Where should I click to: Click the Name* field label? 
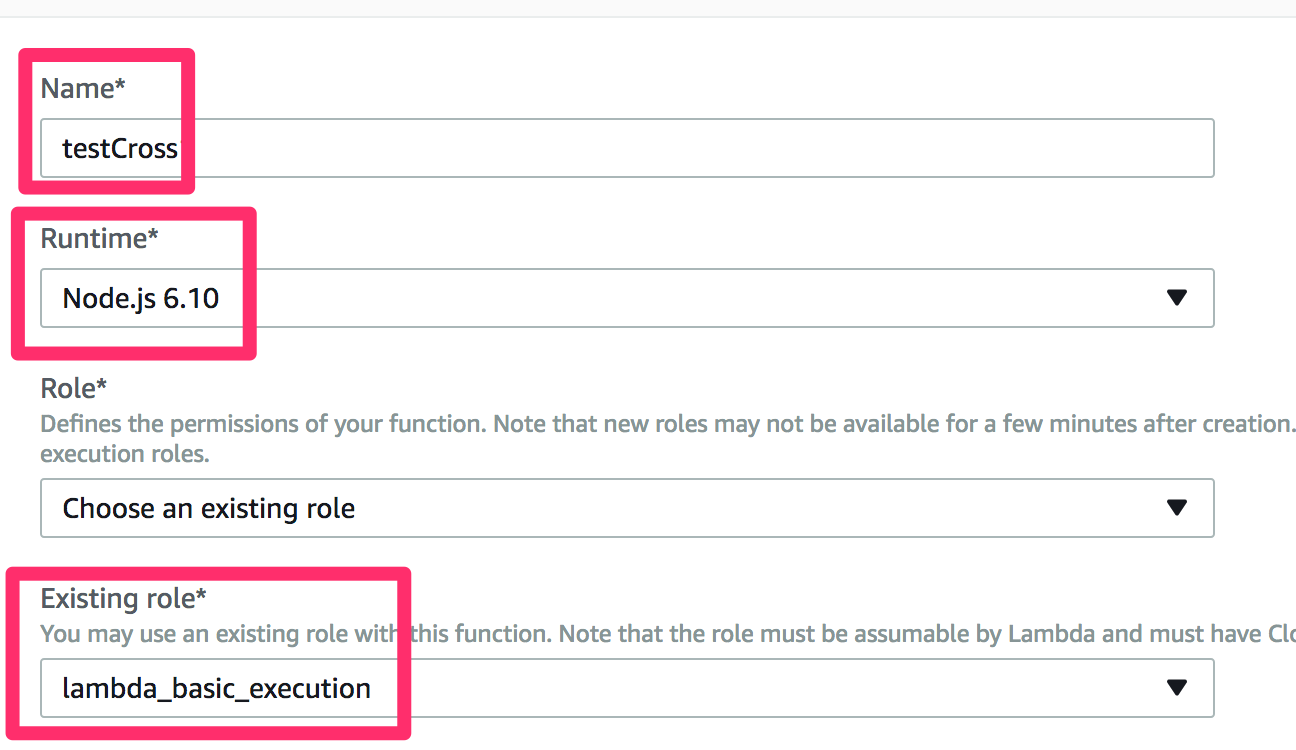coord(83,88)
